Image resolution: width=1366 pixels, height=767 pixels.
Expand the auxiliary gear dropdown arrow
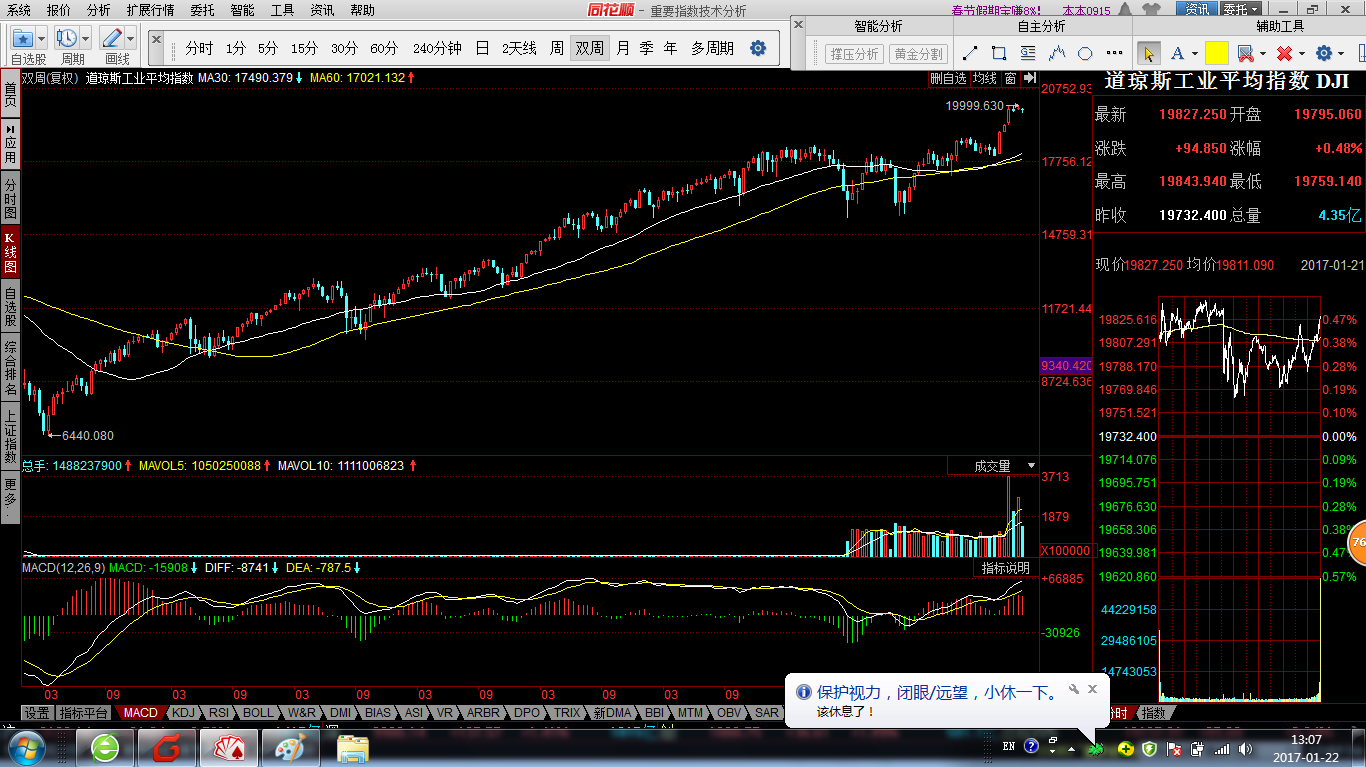1342,54
